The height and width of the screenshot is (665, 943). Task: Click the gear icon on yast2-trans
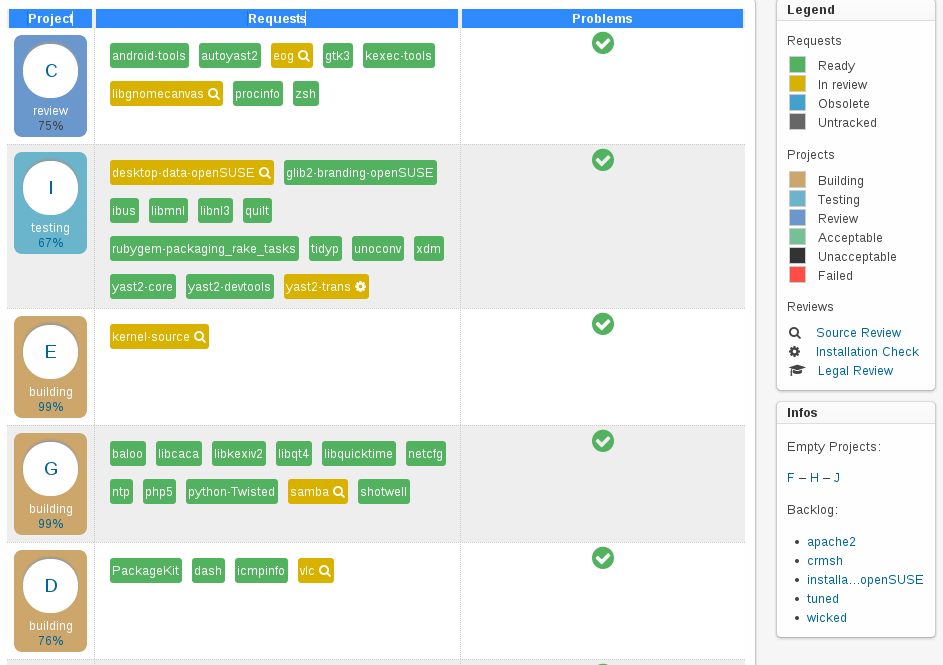360,287
